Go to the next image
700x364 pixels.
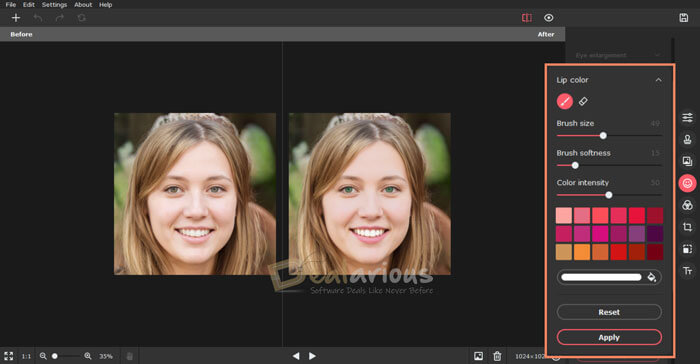312,356
